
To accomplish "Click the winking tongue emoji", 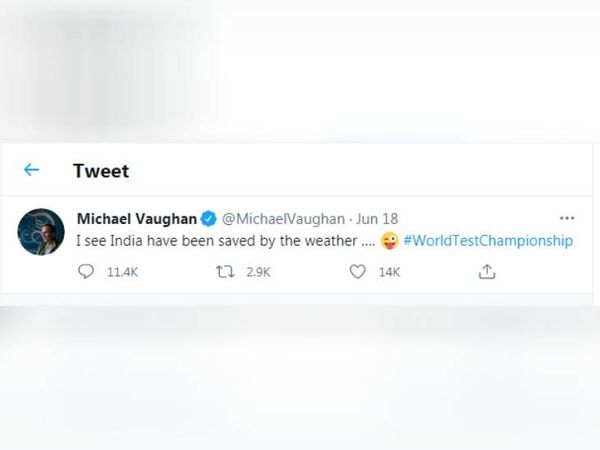I will click(x=390, y=241).
